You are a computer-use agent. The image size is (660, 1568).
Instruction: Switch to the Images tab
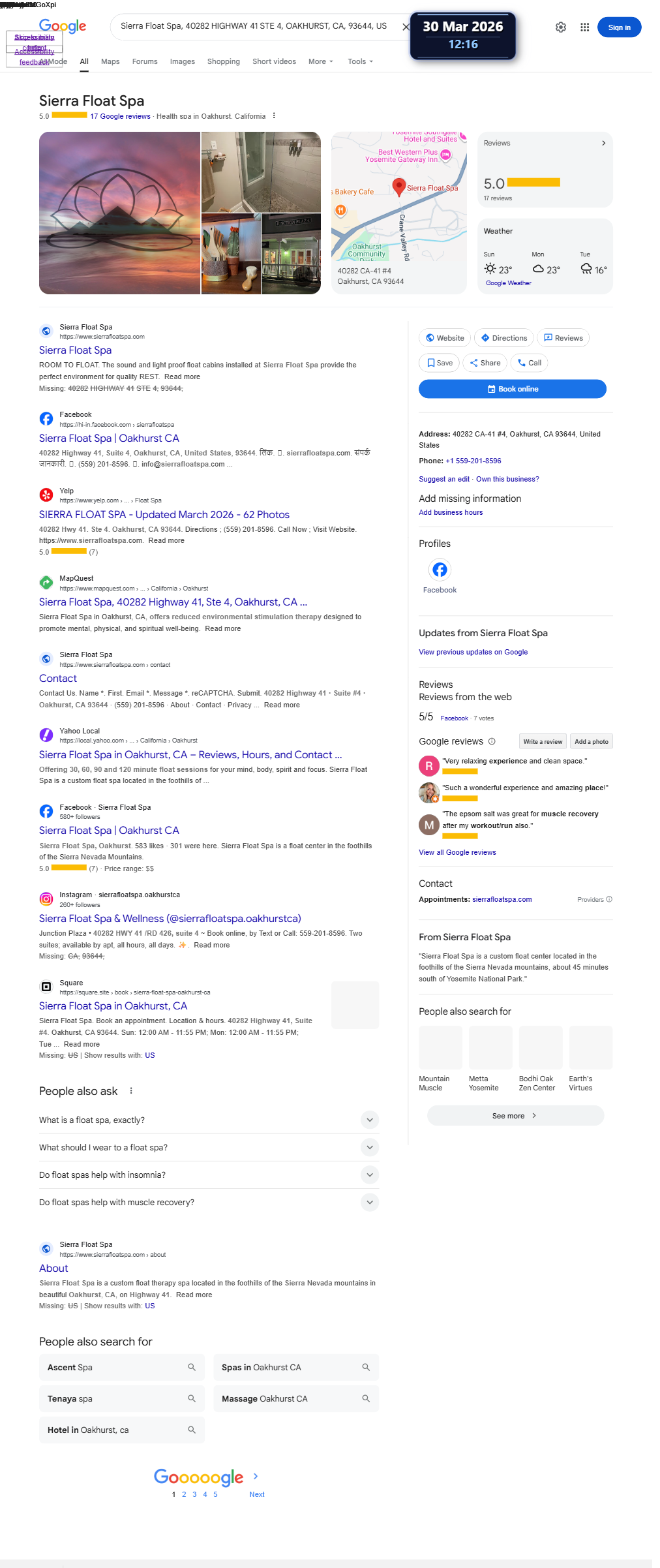(183, 61)
